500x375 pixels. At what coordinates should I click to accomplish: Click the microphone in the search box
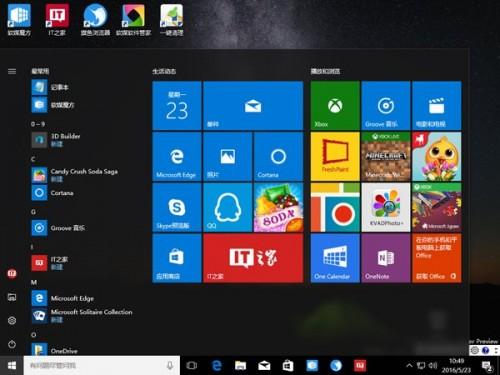170,365
